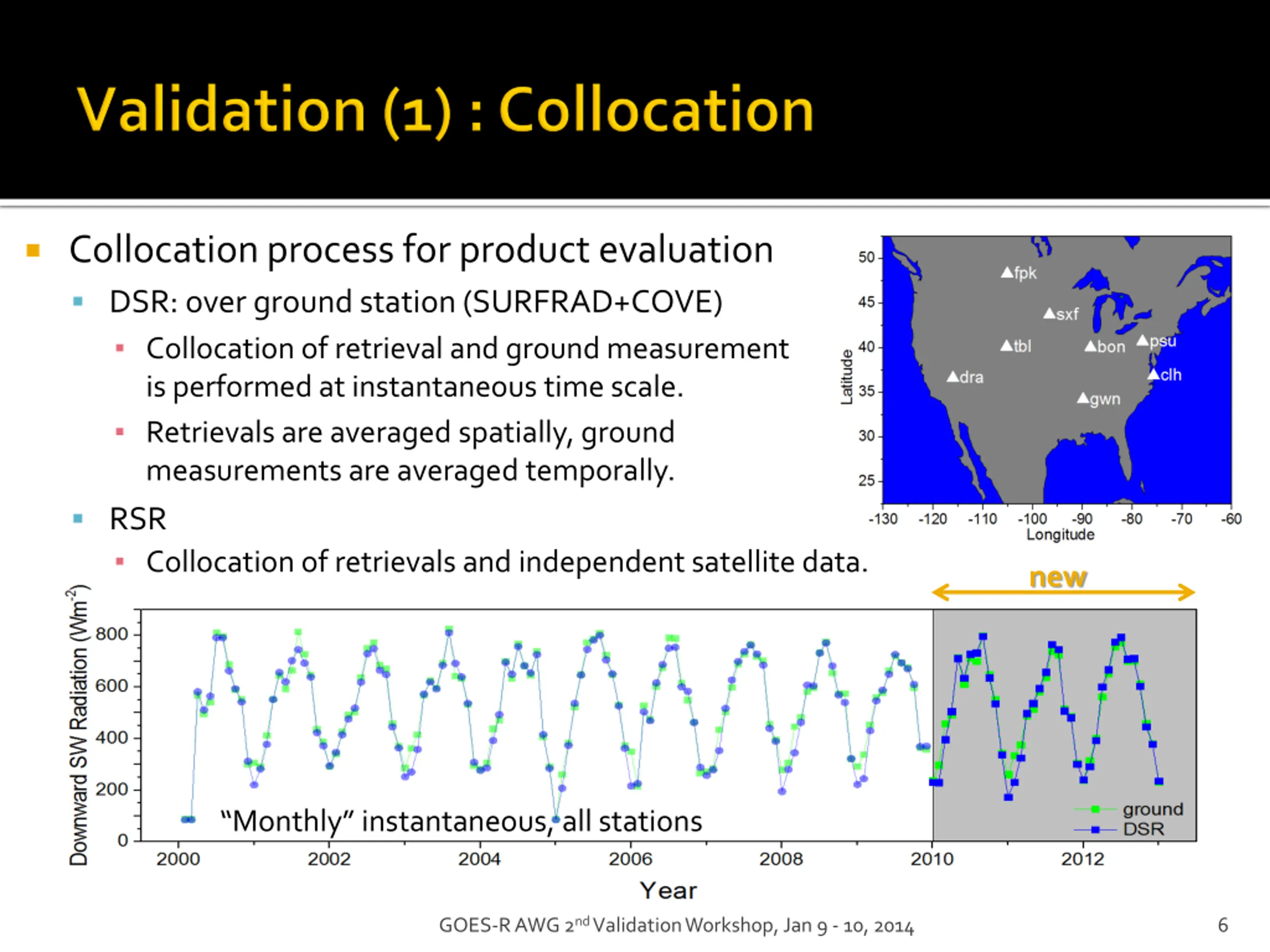Click the '2010' tick label on year axis
Screen dimensions: 1270x952
coord(932,859)
